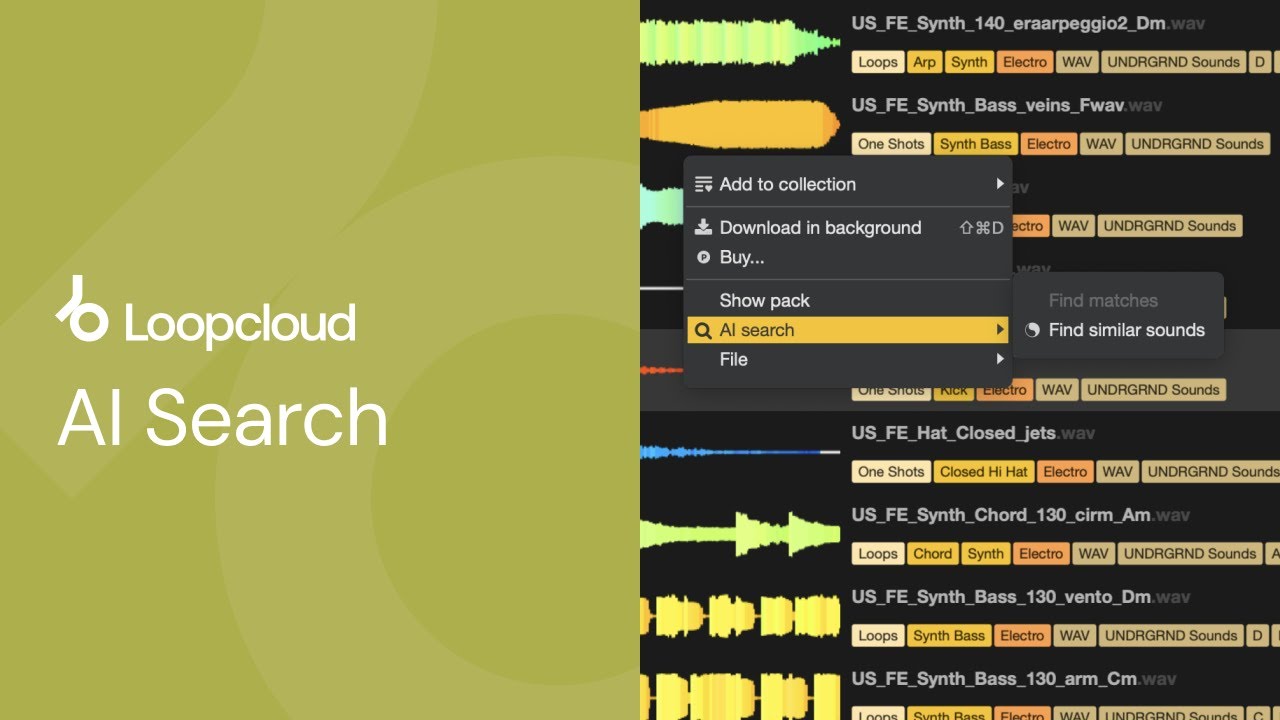Click the US_FE_Synth_Chord_130_cirm_Am.wav file name
The image size is (1280, 720).
point(1021,515)
